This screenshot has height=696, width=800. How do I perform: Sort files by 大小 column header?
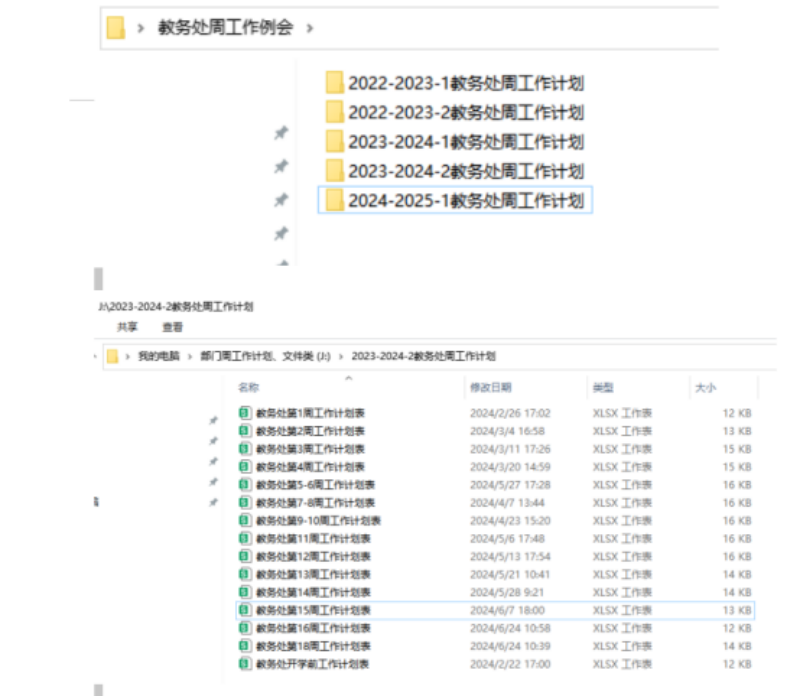705,387
